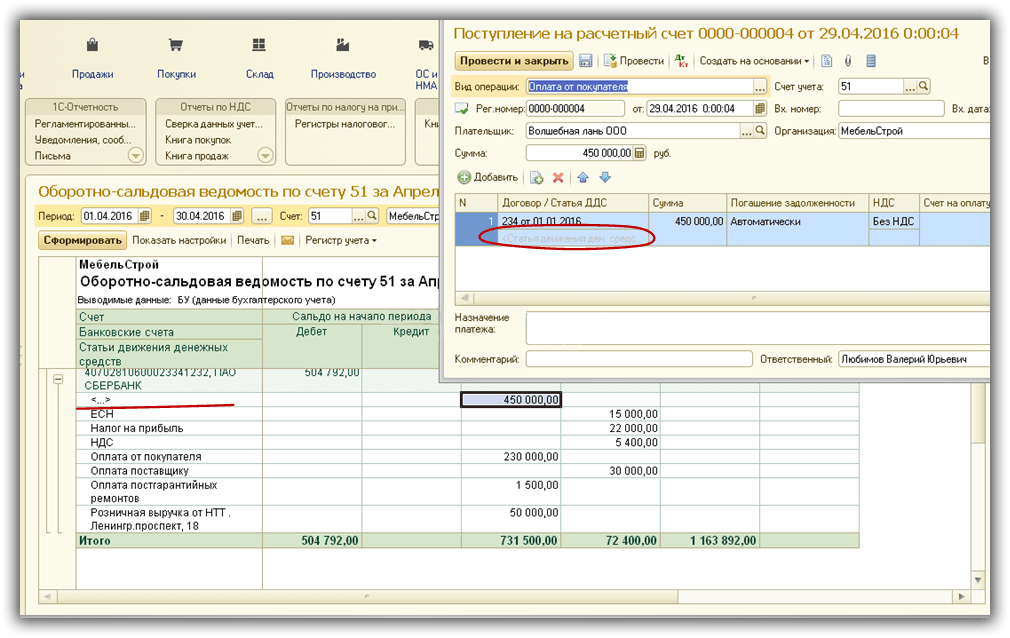1010x638 pixels.
Task: Show Дт/Кт postings of the document
Action: [682, 61]
